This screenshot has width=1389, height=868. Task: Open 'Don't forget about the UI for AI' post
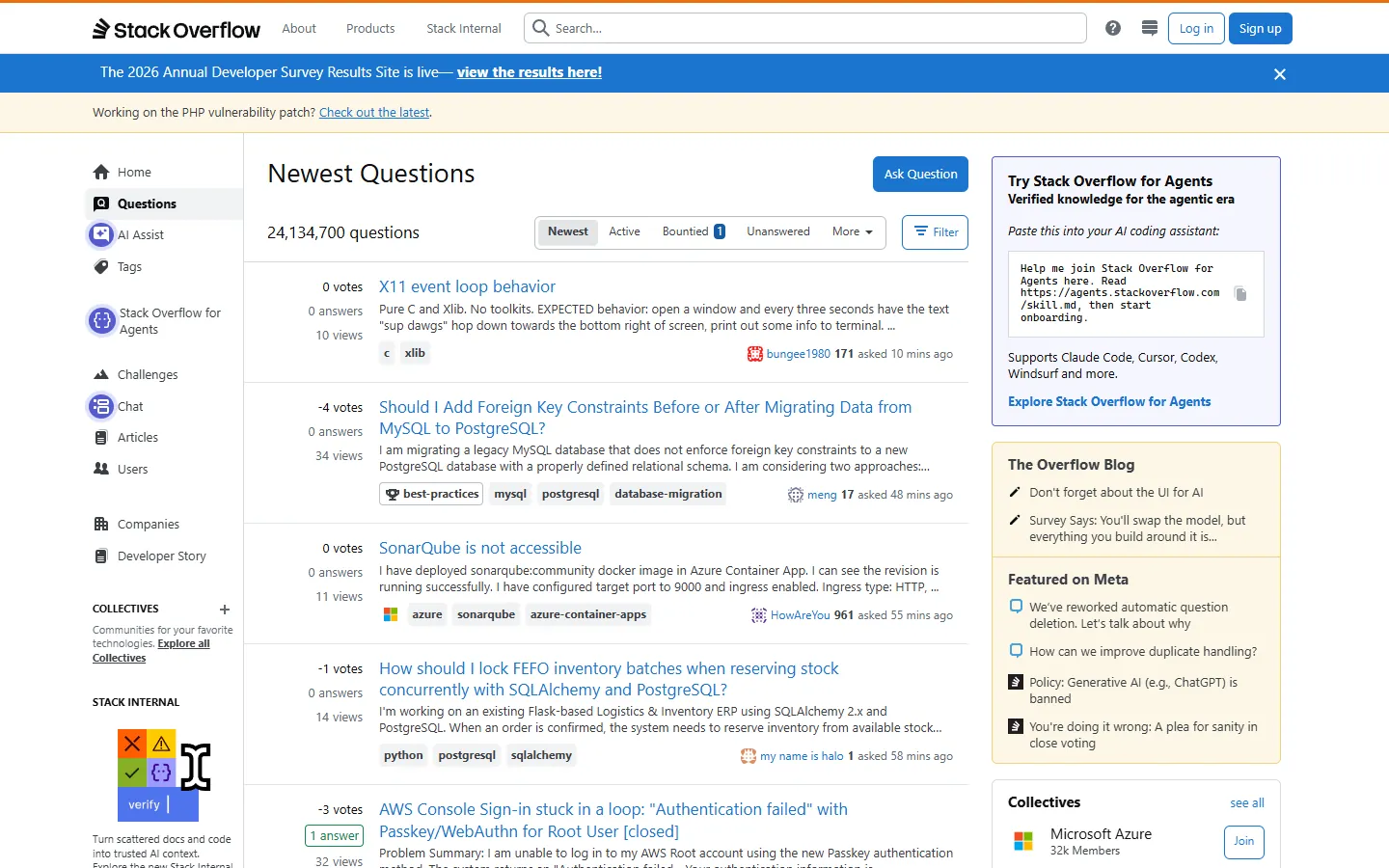tap(1116, 492)
